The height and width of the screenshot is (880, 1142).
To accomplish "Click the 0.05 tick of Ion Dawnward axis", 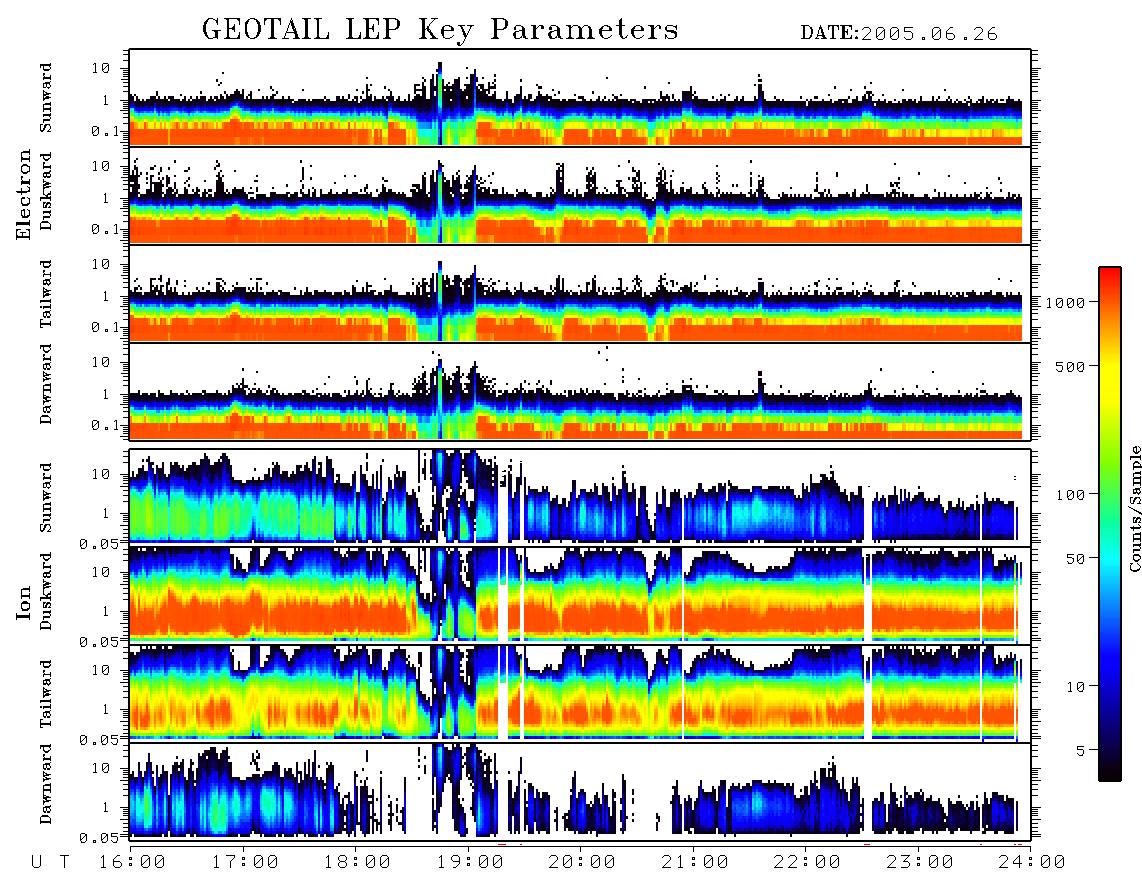I will (x=99, y=838).
